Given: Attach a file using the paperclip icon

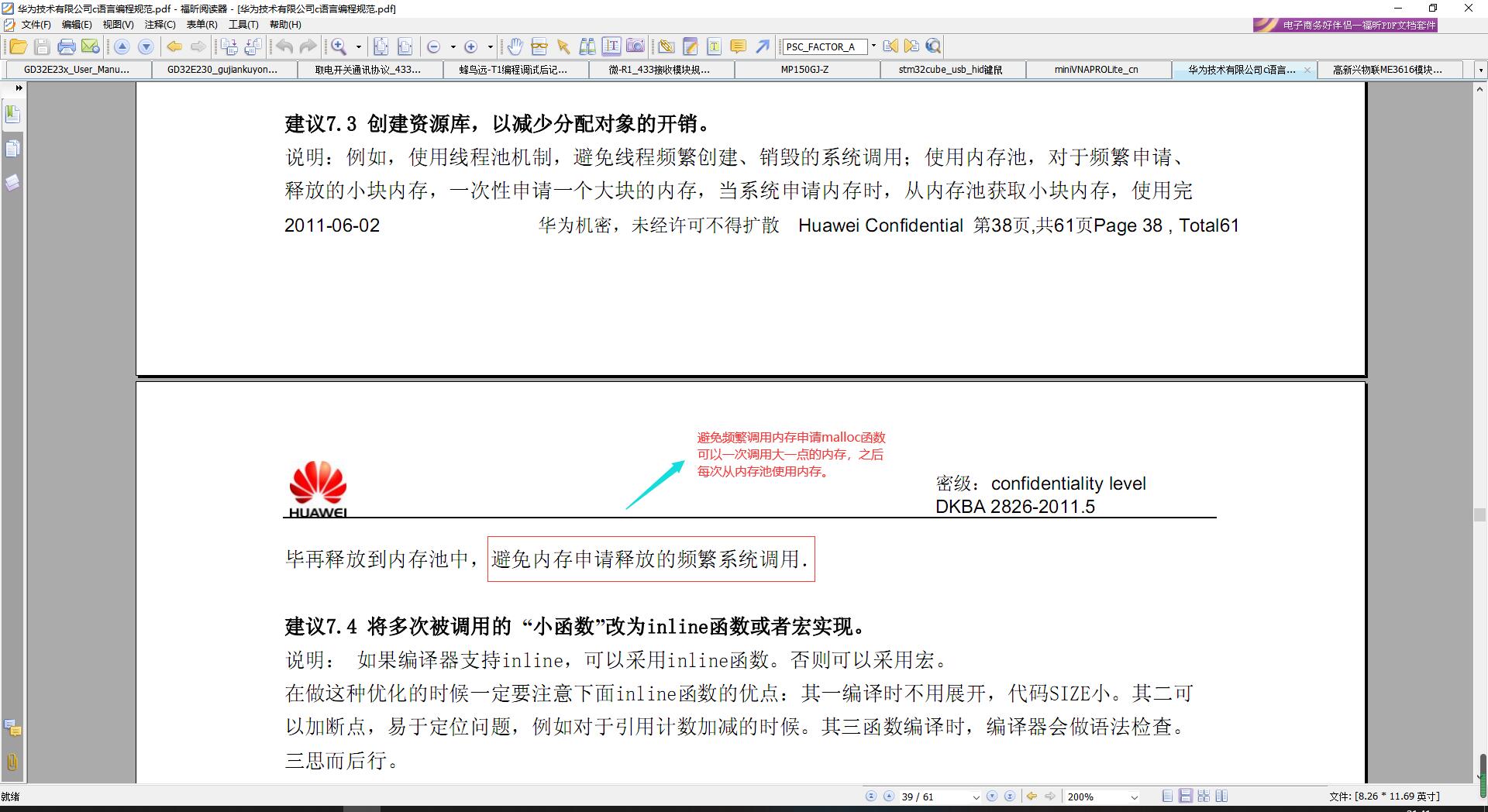Looking at the screenshot, I should coord(666,46).
